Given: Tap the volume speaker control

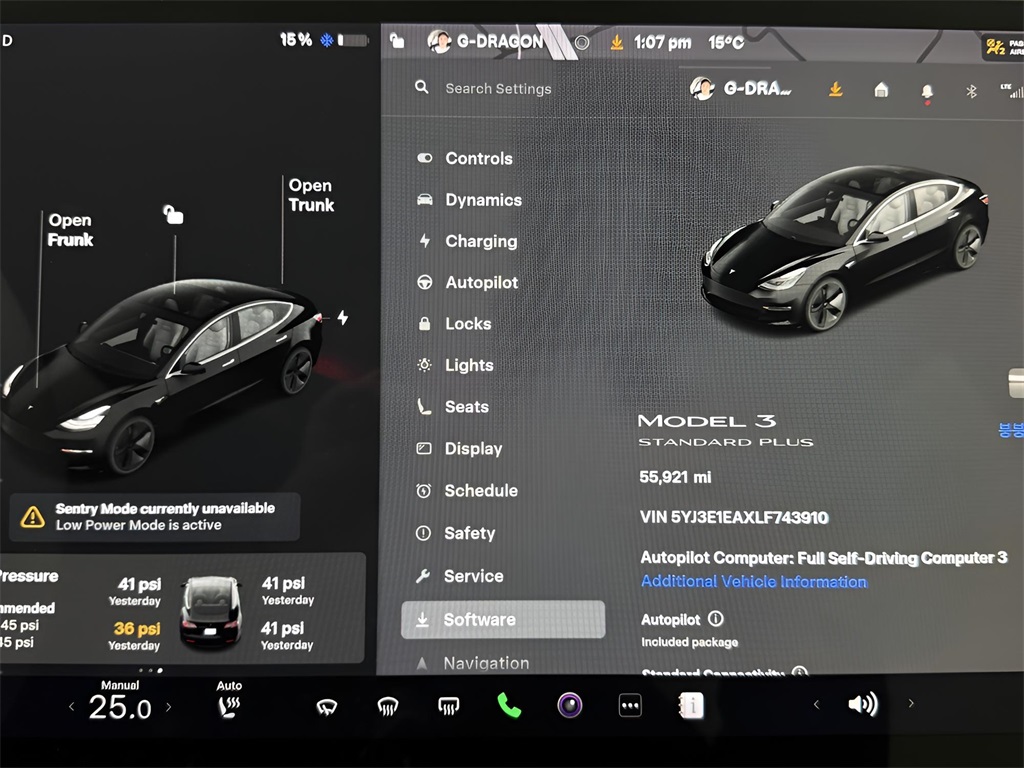Looking at the screenshot, I should pyautogui.click(x=862, y=705).
